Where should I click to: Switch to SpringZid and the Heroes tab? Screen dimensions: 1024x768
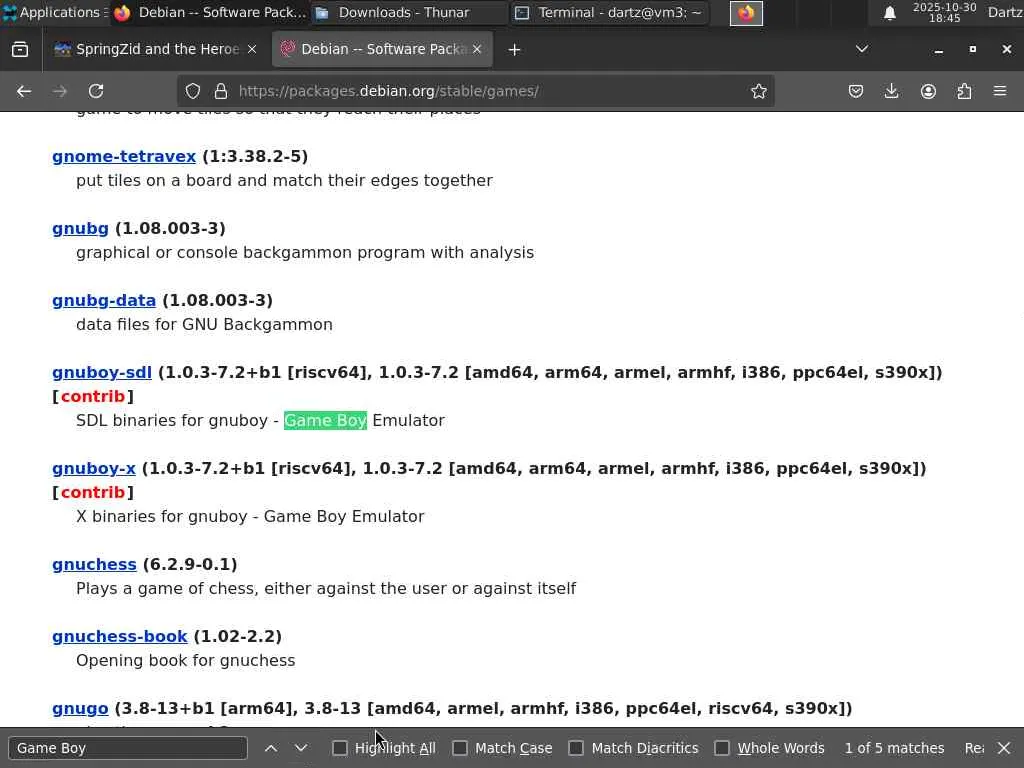pyautogui.click(x=157, y=50)
